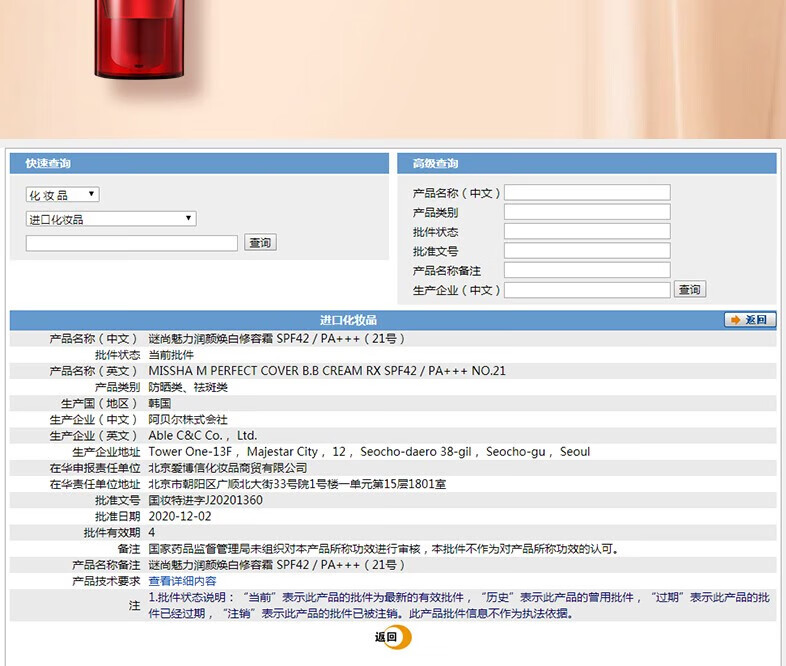The height and width of the screenshot is (666, 786).
Task: Focus the 产品名称备注 input field
Action: 587,270
